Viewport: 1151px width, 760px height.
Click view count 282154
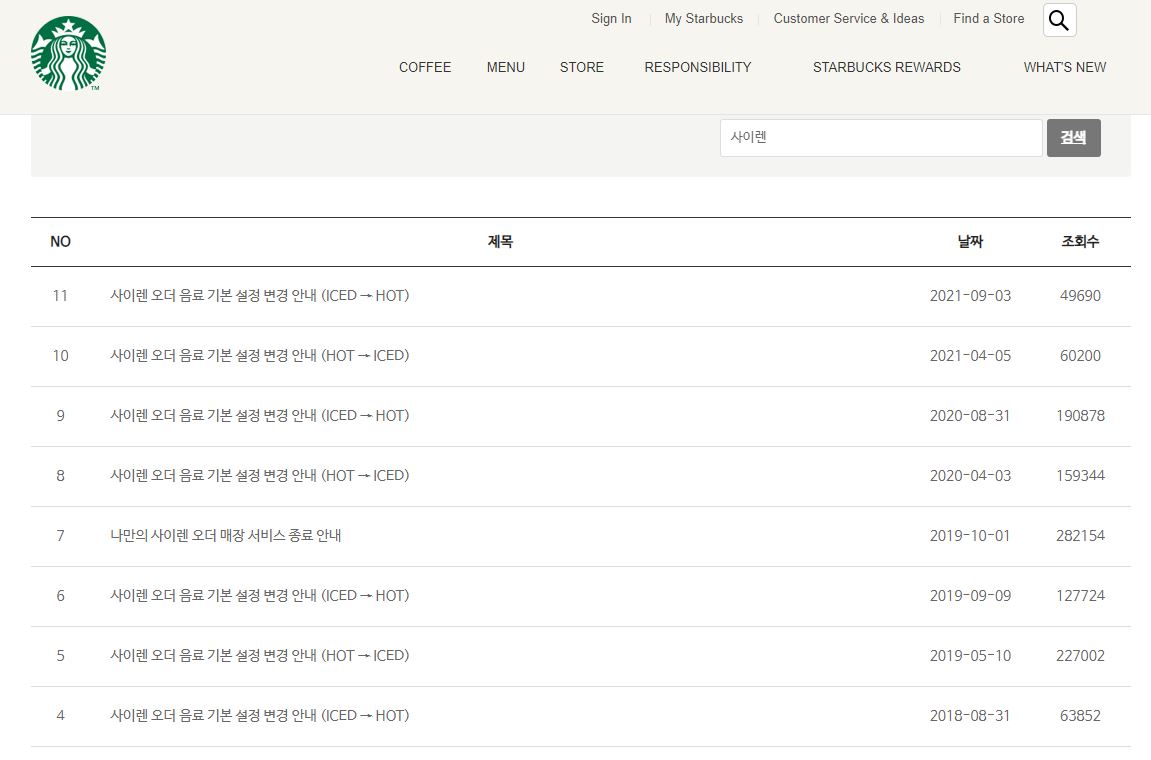click(x=1080, y=536)
